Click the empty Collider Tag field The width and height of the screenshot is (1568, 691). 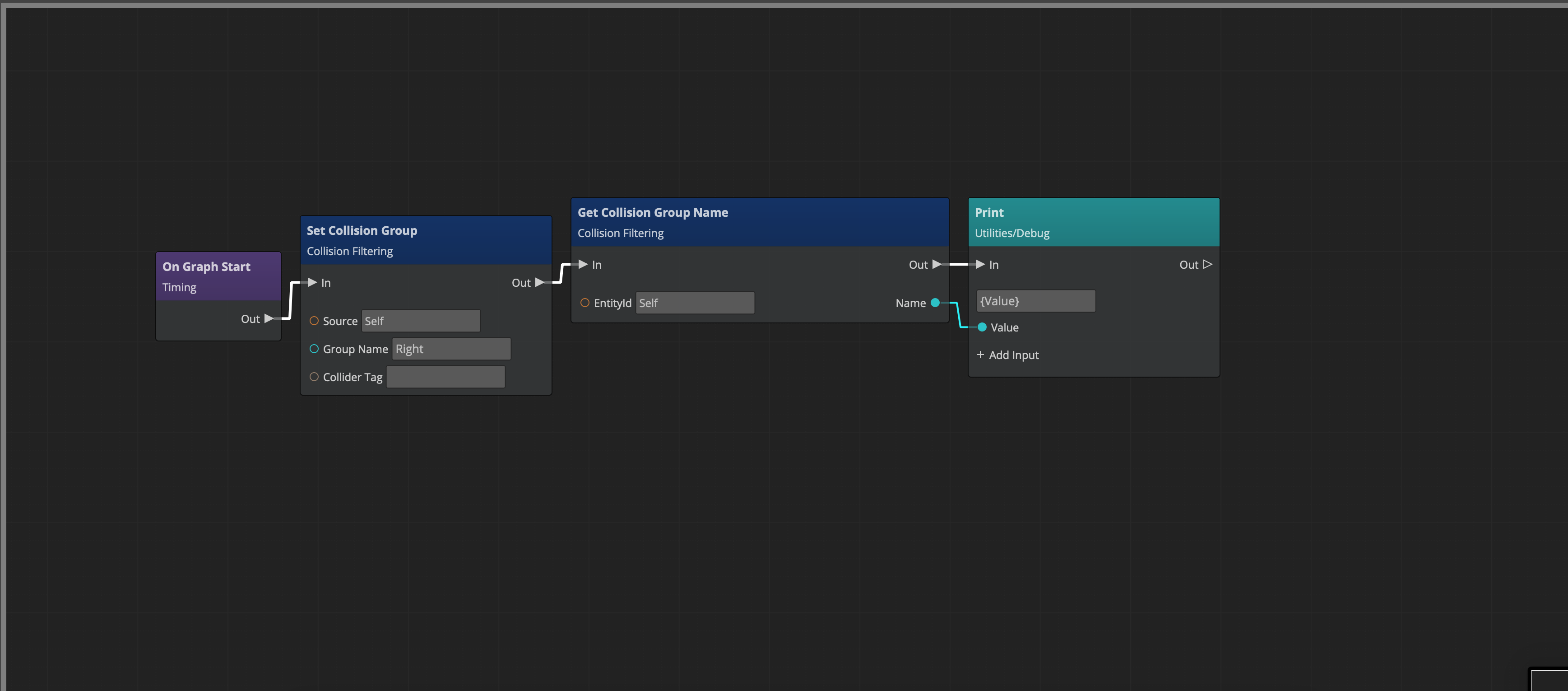(445, 376)
